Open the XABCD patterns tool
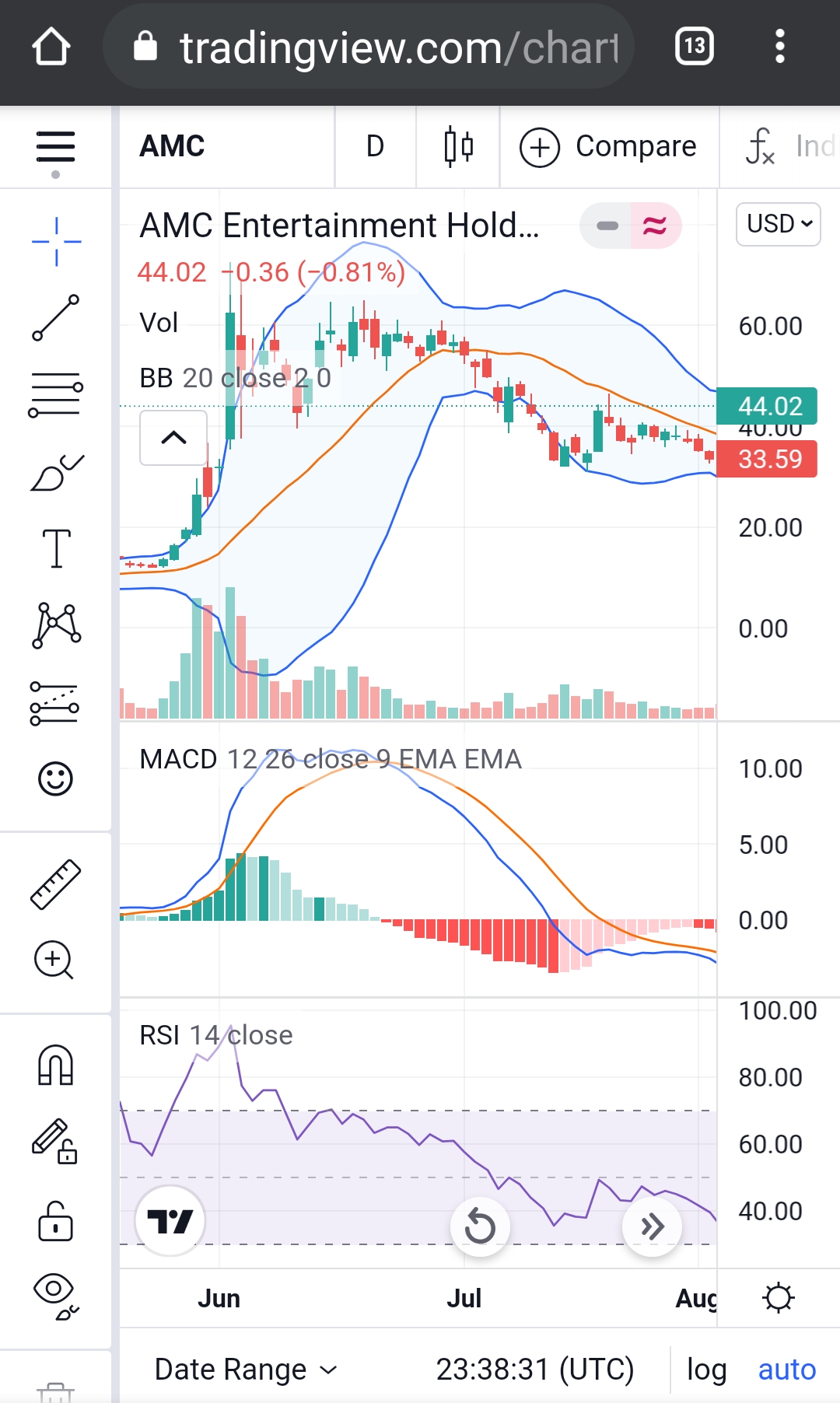Viewport: 840px width, 1403px height. [x=56, y=625]
